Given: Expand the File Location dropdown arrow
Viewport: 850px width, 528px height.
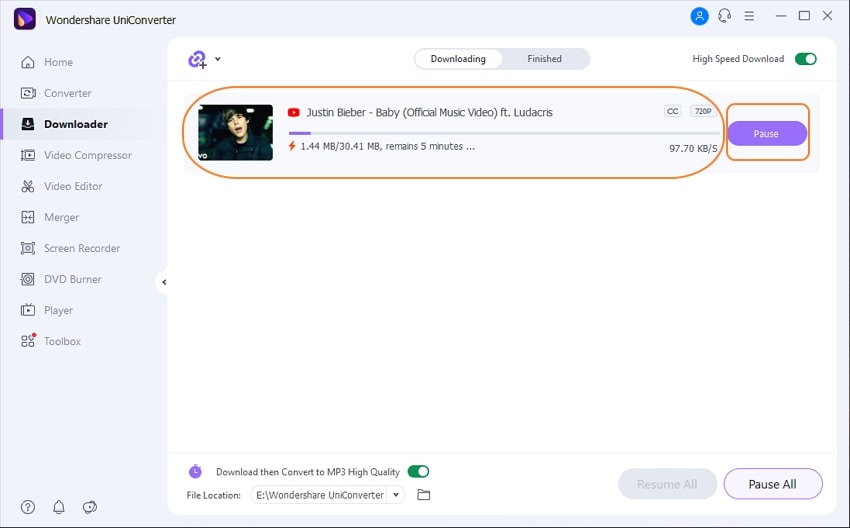Looking at the screenshot, I should (396, 494).
